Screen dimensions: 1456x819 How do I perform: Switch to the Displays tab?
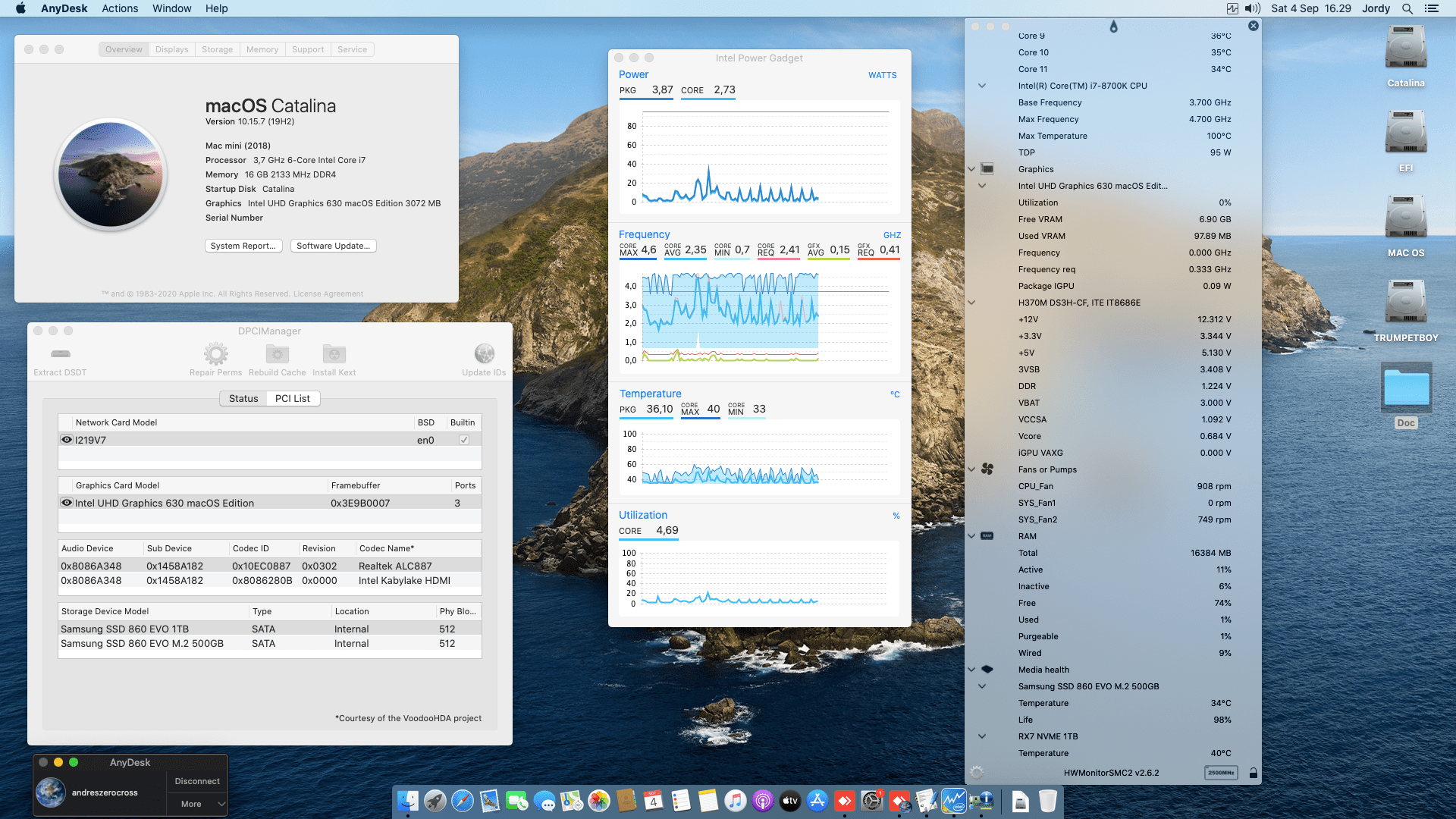click(171, 49)
